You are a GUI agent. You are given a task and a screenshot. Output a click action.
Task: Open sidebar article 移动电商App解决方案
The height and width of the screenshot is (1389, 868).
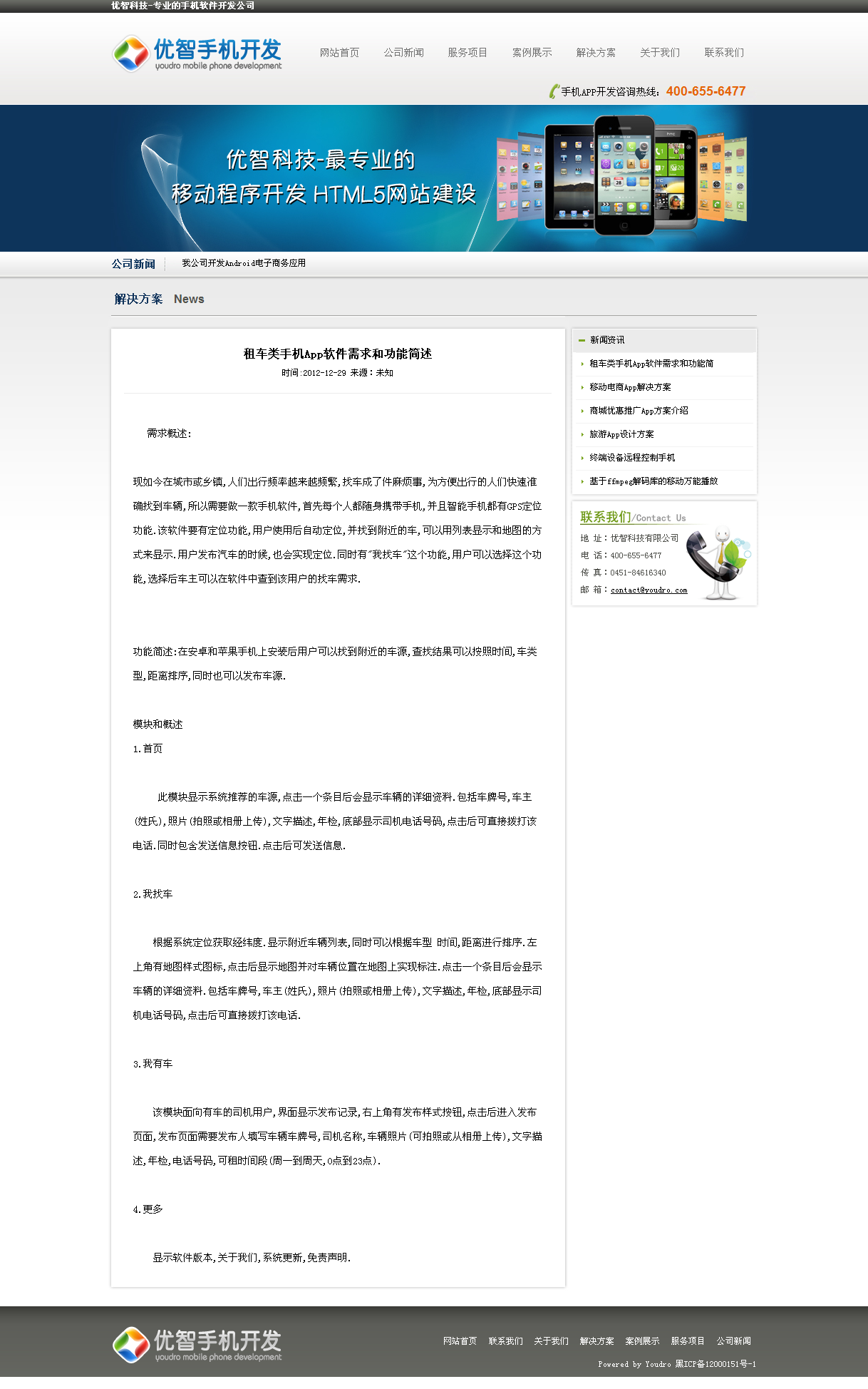(630, 387)
